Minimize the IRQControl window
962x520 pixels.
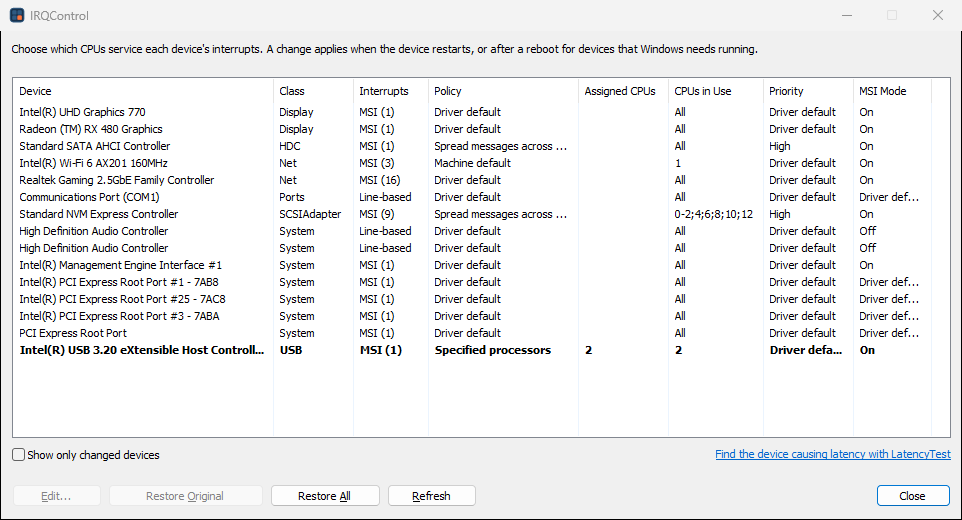[x=847, y=15]
